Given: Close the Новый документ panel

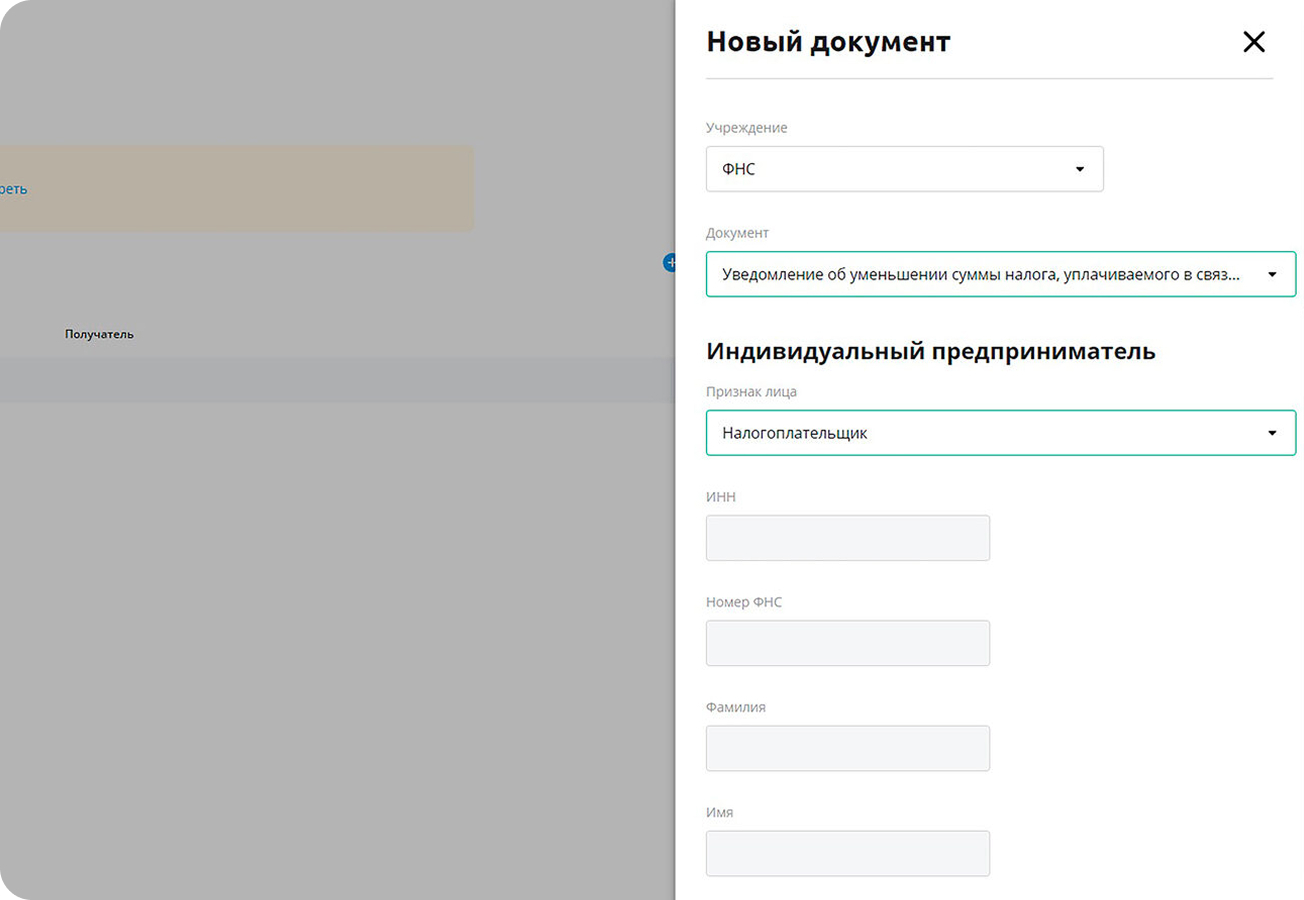Looking at the screenshot, I should (1253, 42).
